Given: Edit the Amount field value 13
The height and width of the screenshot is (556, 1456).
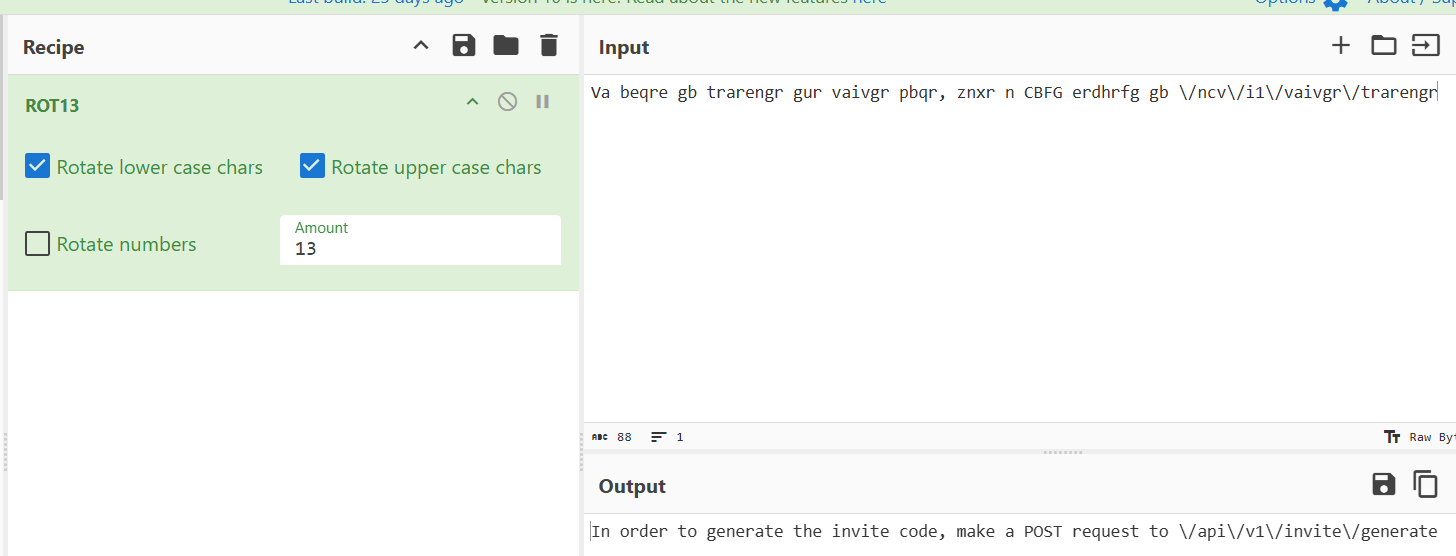Looking at the screenshot, I should tap(420, 240).
